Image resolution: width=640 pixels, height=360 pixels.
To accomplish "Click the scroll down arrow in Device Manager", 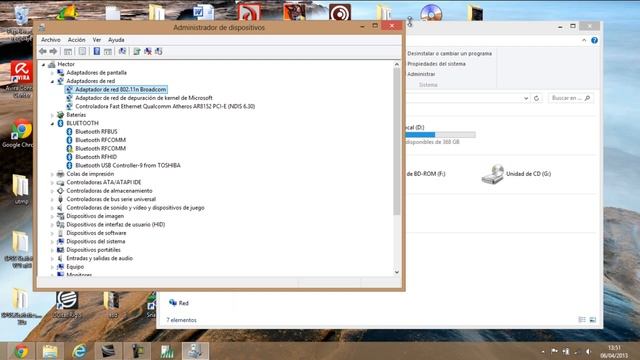I will [x=396, y=272].
